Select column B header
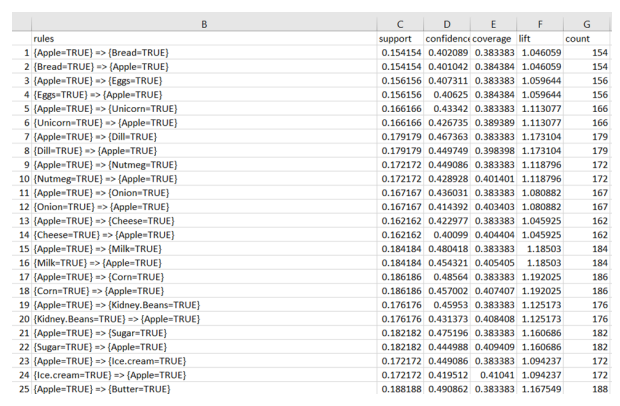The image size is (620, 406). tap(204, 25)
